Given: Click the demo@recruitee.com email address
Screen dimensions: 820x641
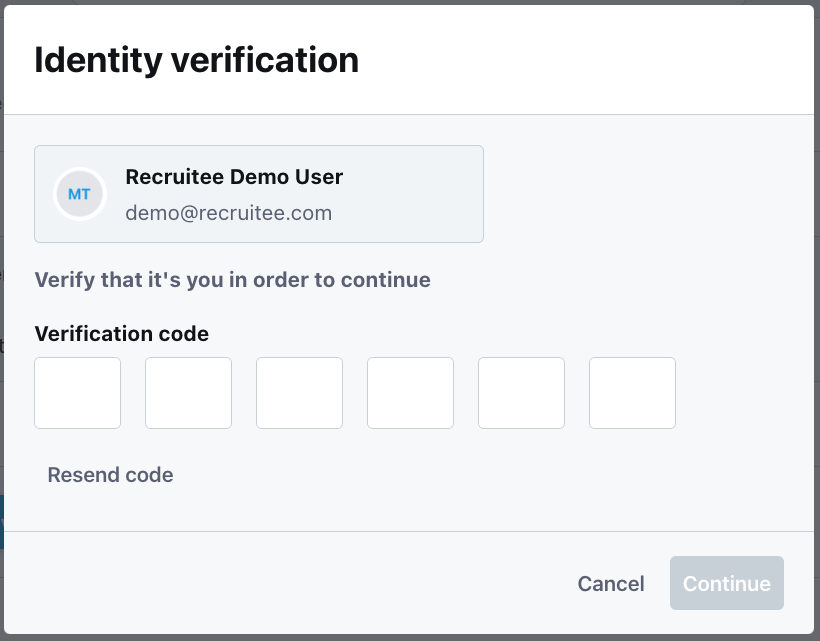Looking at the screenshot, I should tap(228, 213).
